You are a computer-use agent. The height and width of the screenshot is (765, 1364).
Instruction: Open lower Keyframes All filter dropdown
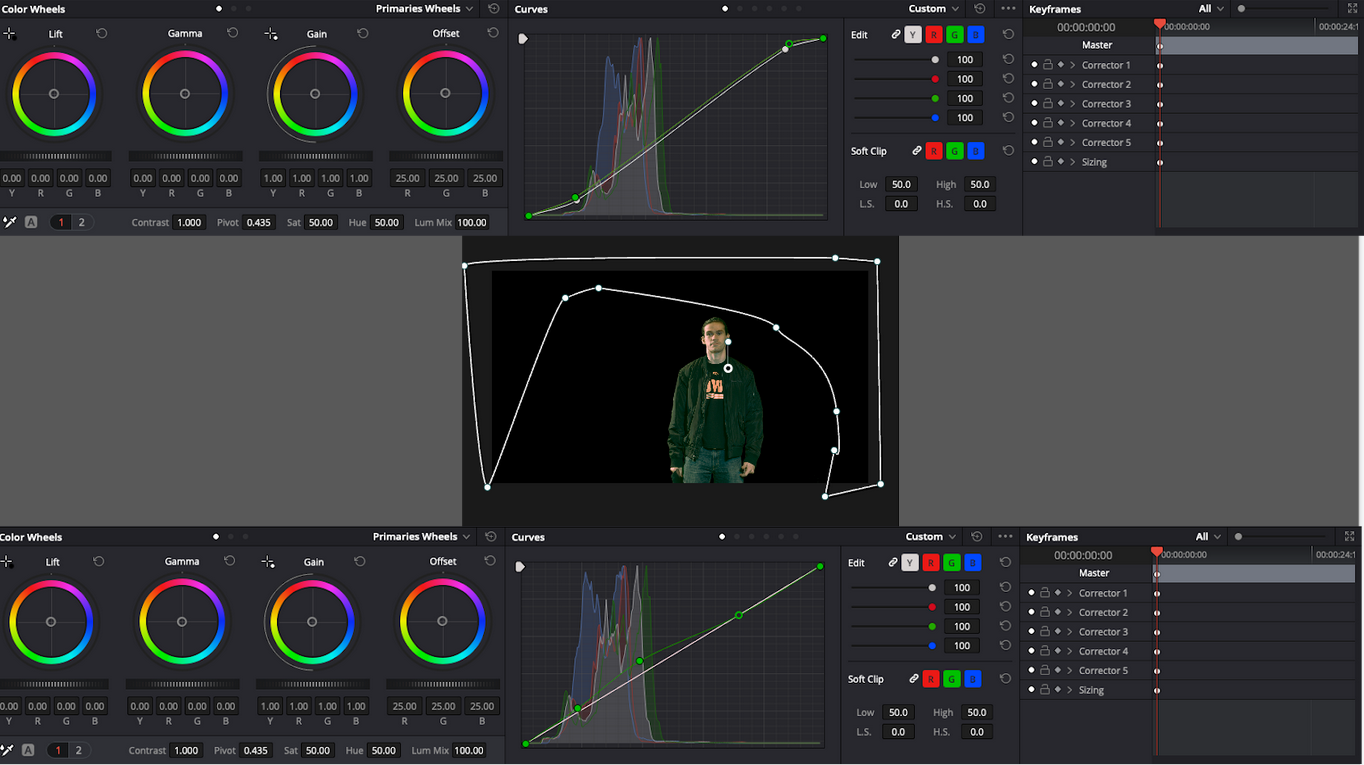(x=1208, y=536)
